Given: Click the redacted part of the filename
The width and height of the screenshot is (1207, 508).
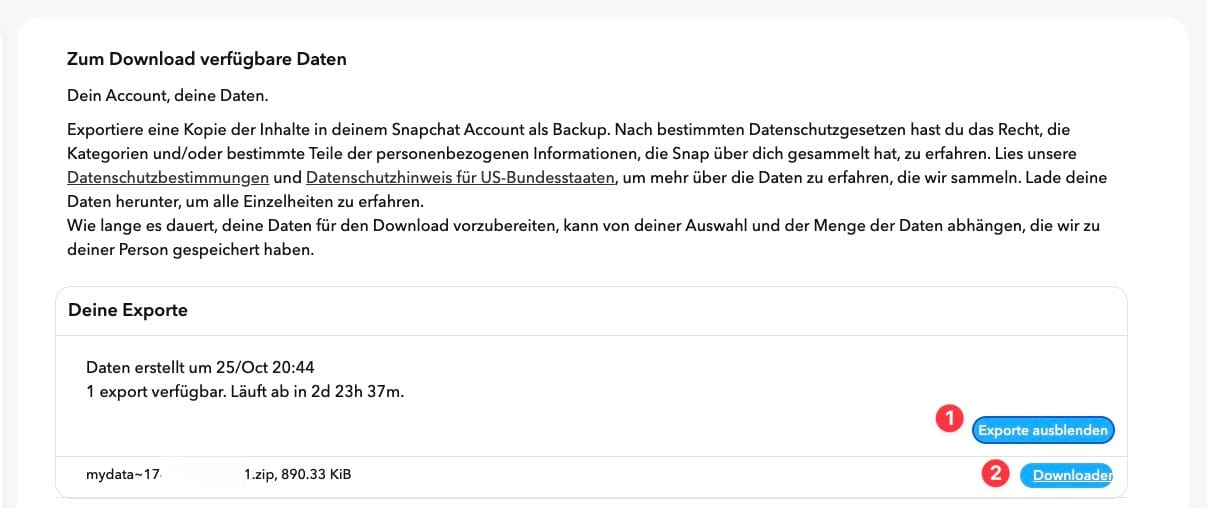Looking at the screenshot, I should click(207, 474).
